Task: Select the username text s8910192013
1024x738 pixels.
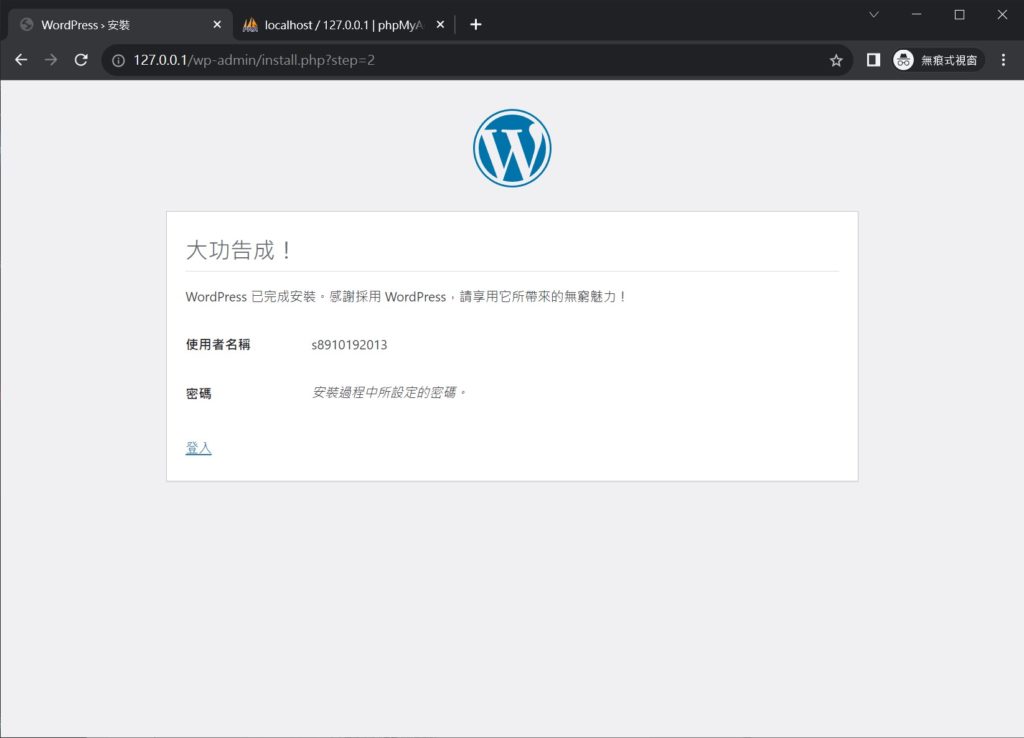Action: pos(349,345)
